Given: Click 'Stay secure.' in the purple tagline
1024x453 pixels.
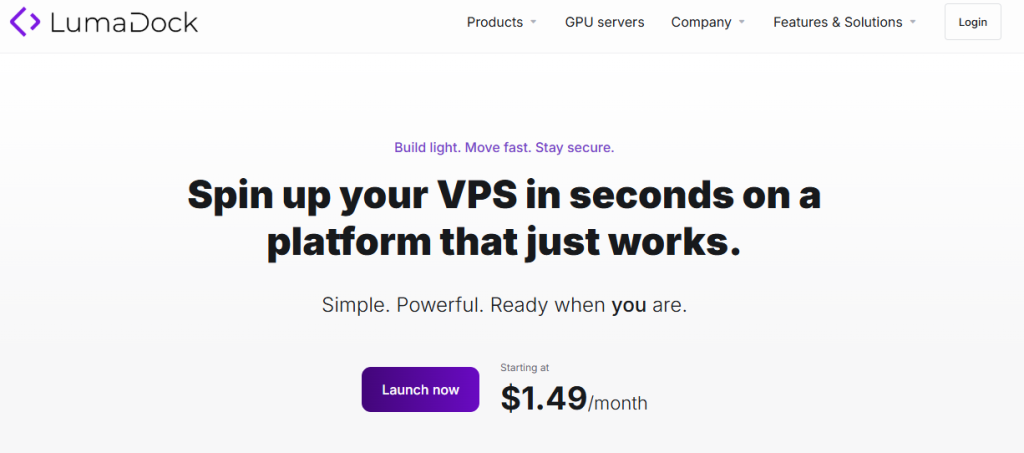Looking at the screenshot, I should (x=575, y=148).
